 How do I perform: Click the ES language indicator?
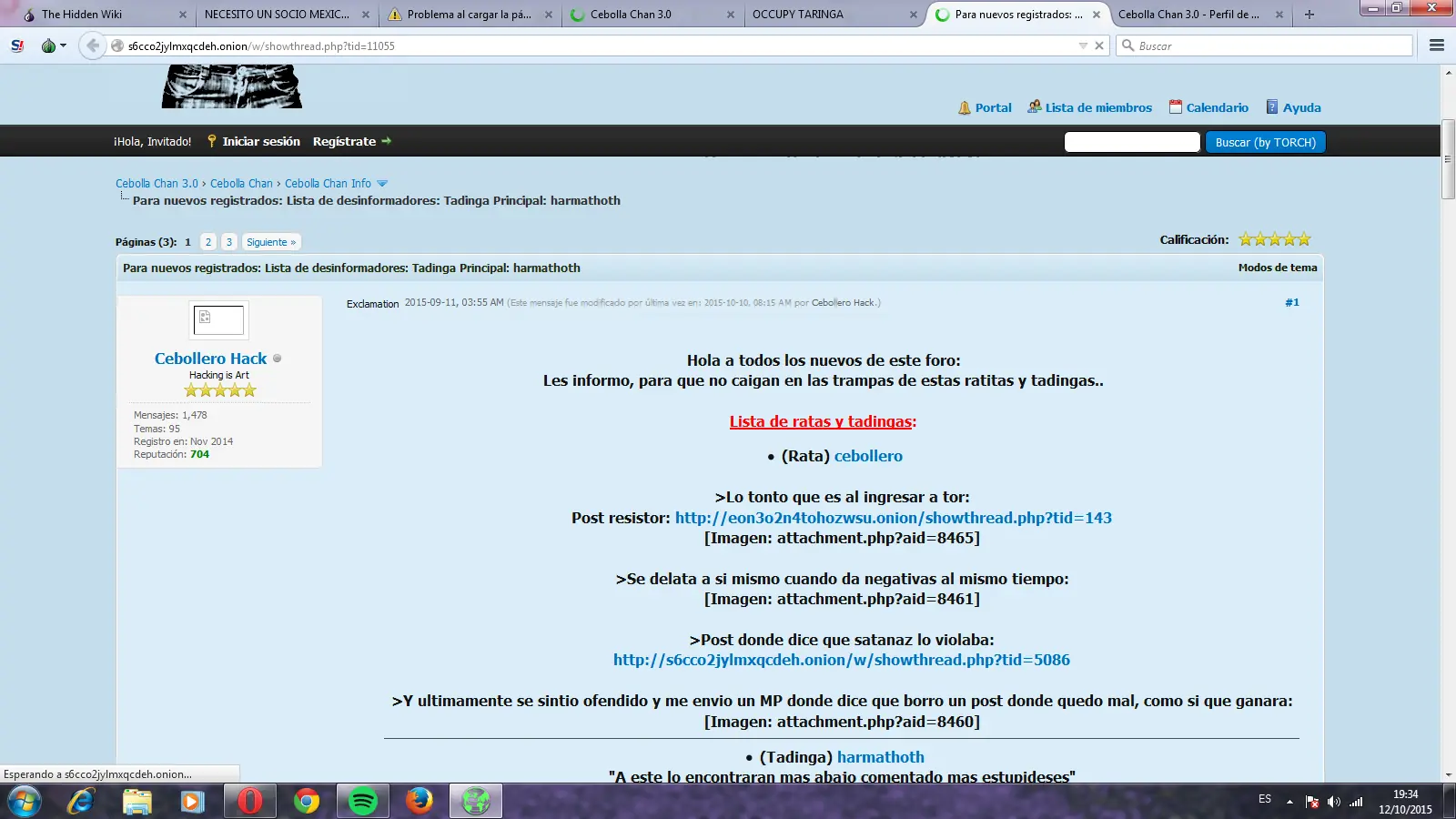pyautogui.click(x=1265, y=799)
